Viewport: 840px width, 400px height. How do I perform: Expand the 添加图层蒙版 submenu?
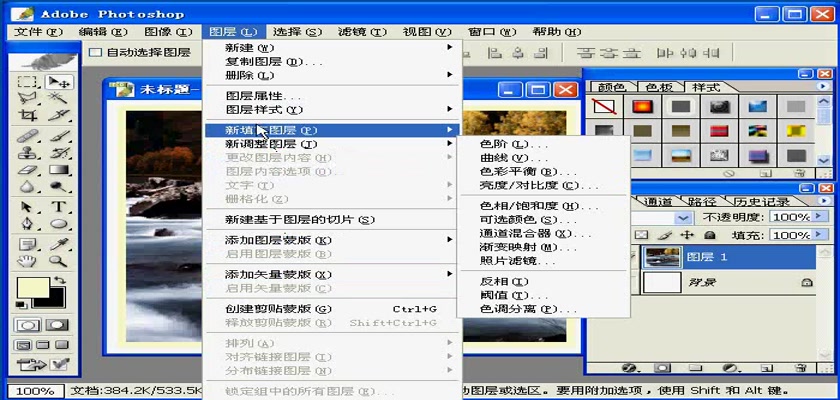[x=332, y=240]
